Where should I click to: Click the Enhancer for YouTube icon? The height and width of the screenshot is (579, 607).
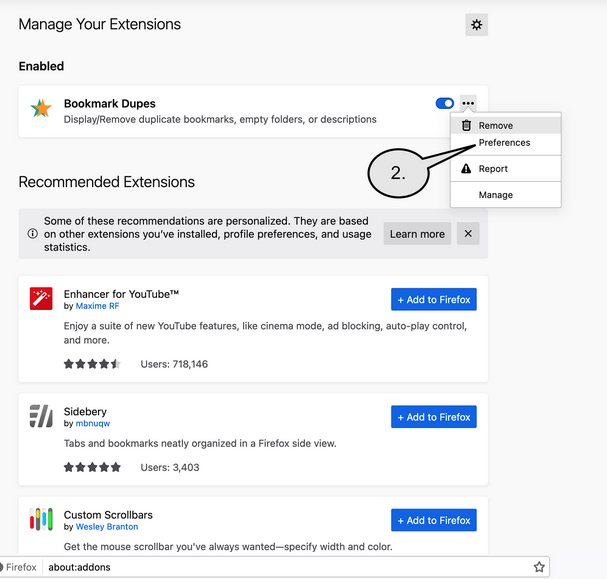(41, 298)
